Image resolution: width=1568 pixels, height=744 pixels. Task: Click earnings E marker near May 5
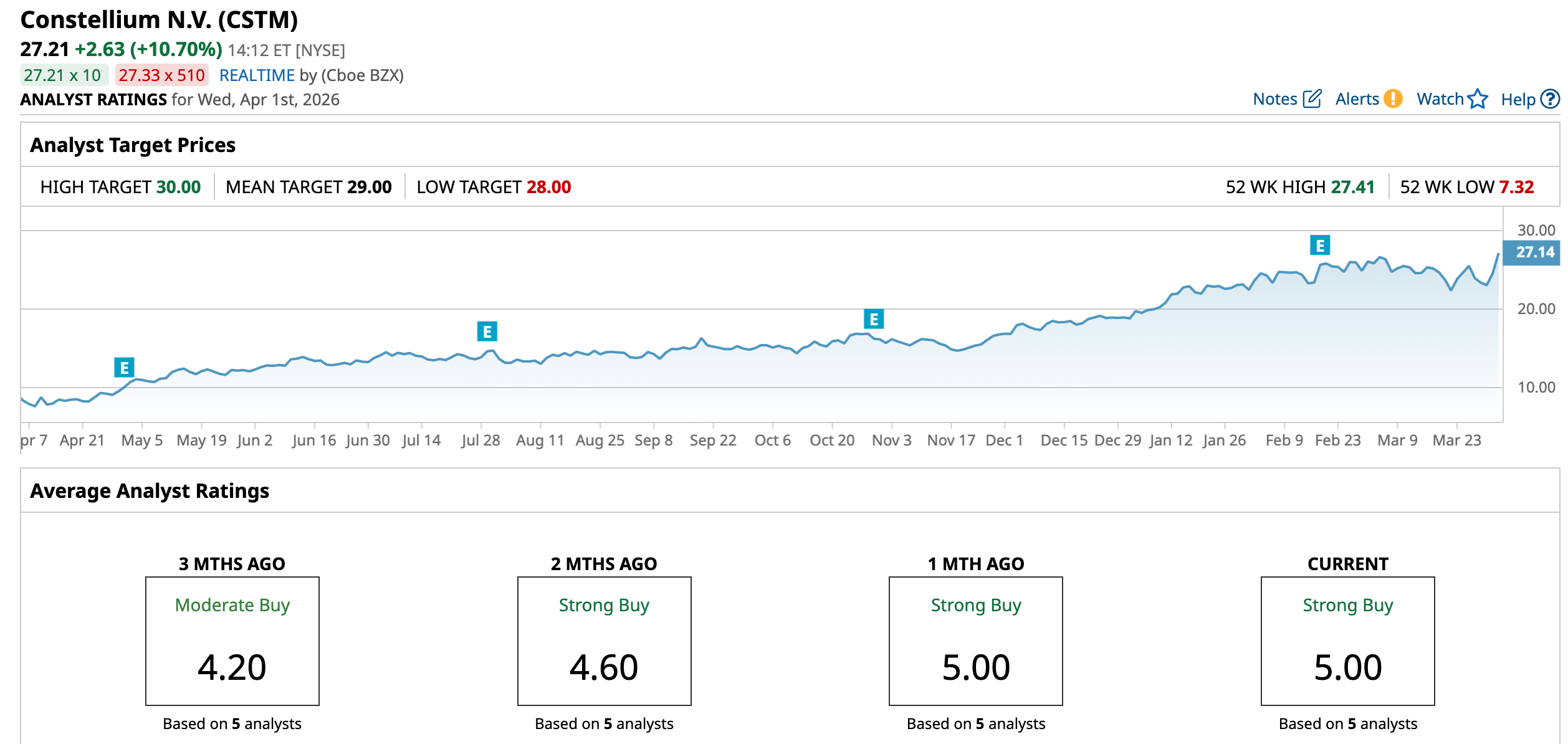tap(125, 368)
